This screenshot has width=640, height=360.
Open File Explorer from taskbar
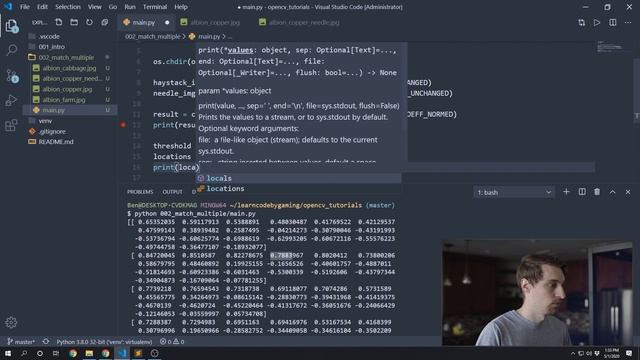(x=89, y=353)
